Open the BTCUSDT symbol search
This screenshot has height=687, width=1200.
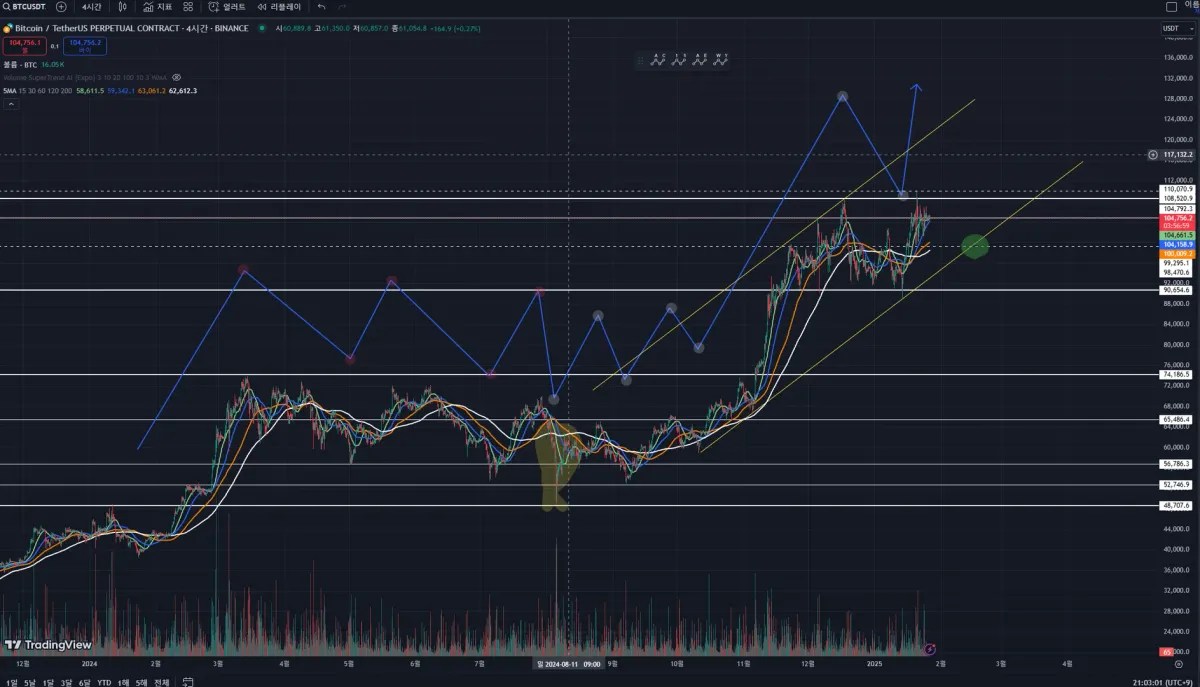point(27,6)
